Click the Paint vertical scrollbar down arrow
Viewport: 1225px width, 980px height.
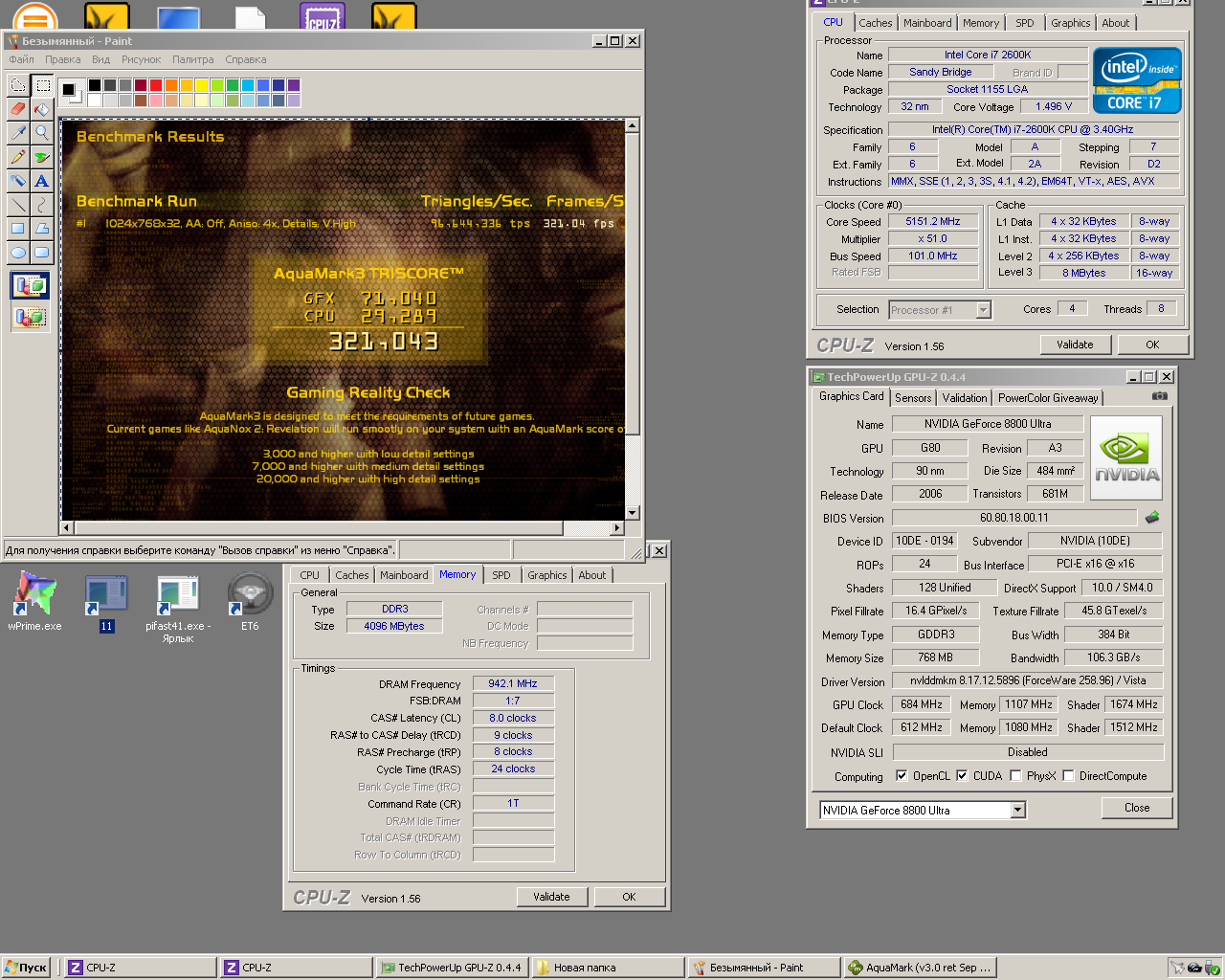pyautogui.click(x=633, y=513)
